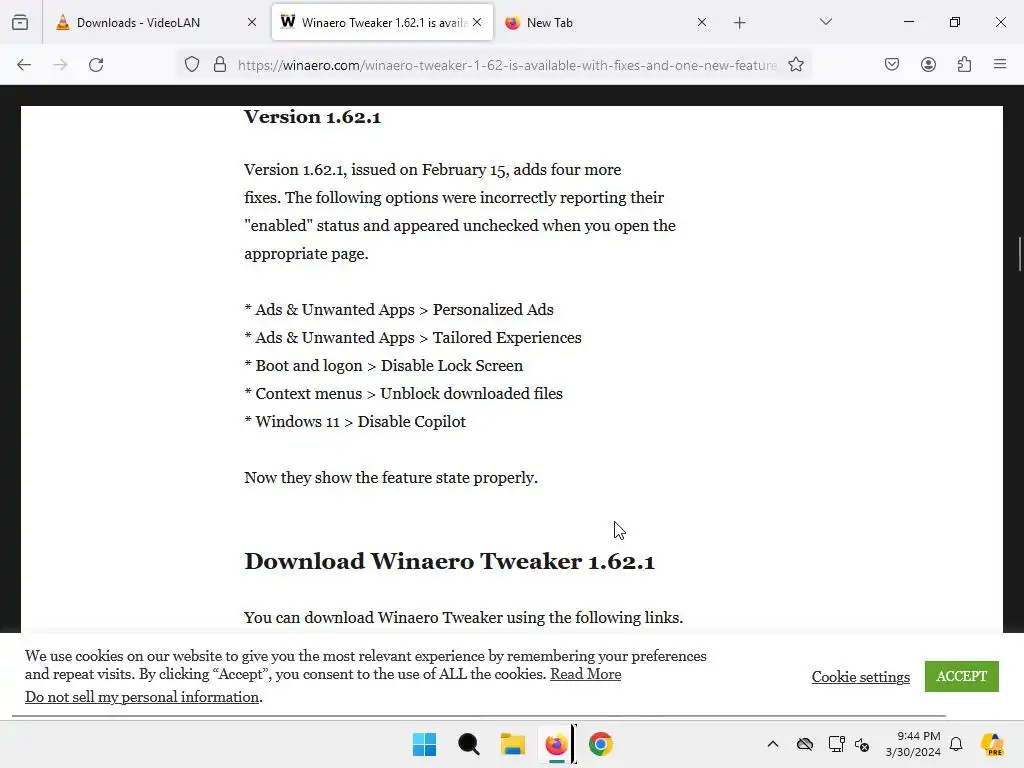Screen dimensions: 1024x768
Task: Open the clock showing 9:44 PM
Action: pyautogui.click(x=913, y=744)
